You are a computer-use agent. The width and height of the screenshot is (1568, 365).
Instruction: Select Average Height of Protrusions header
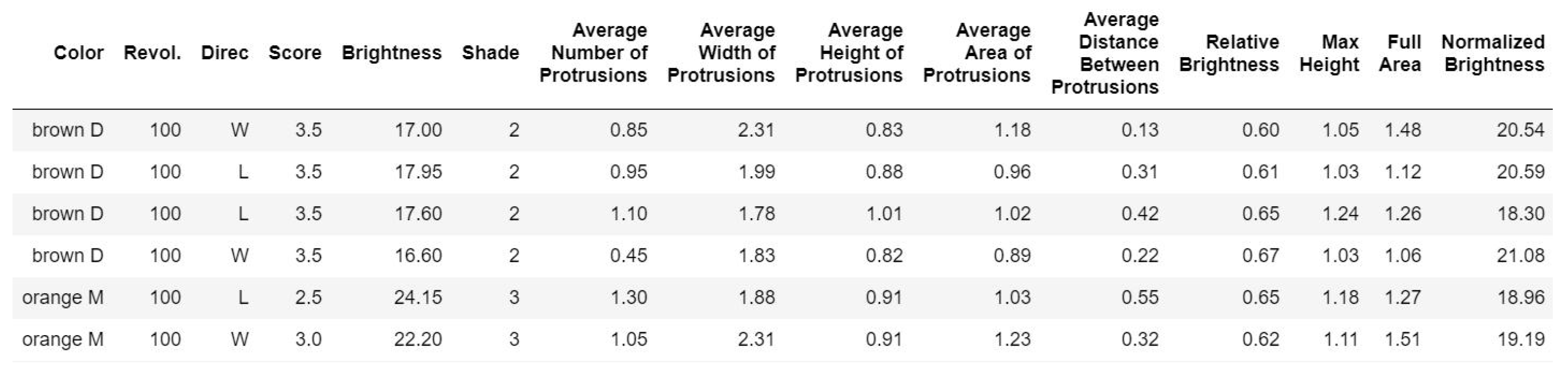pyautogui.click(x=849, y=53)
